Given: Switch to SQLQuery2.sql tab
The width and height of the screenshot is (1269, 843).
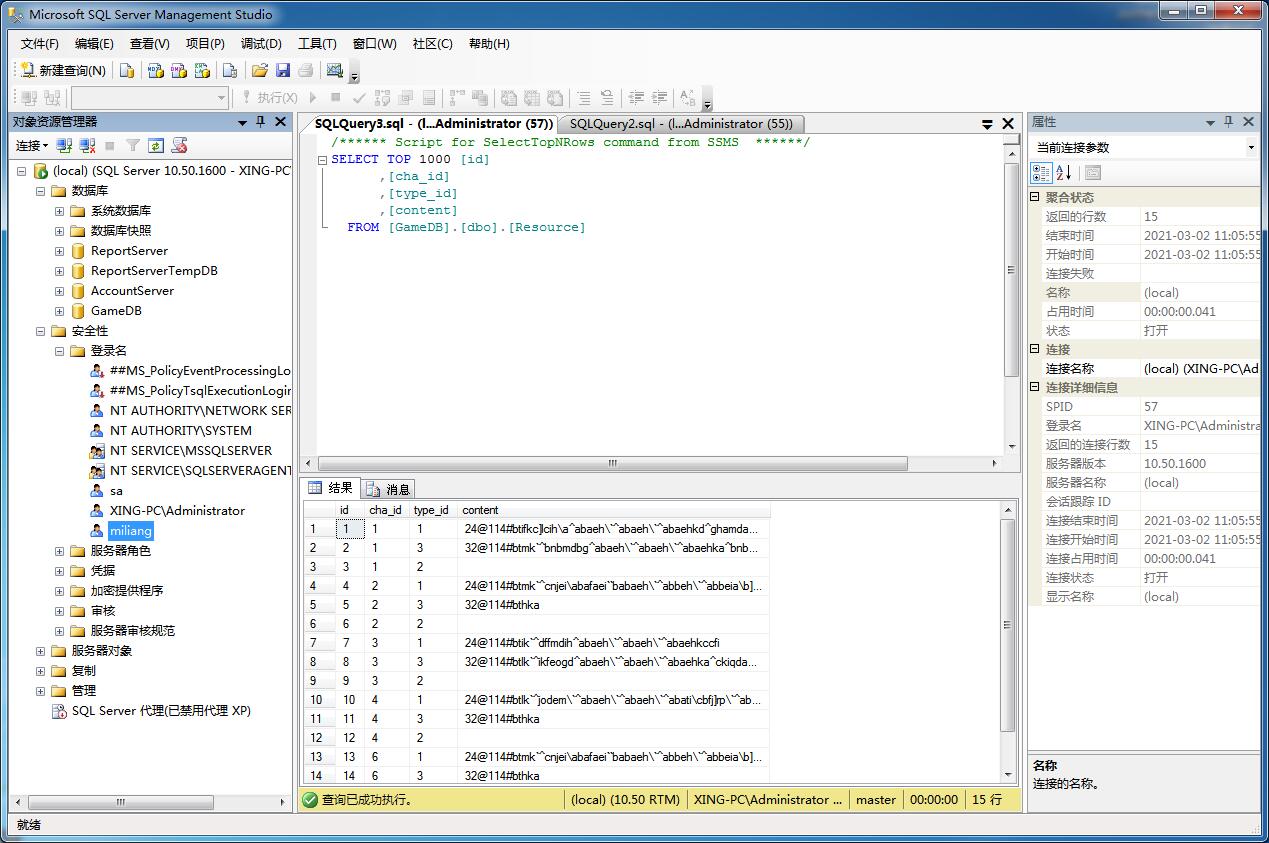Looking at the screenshot, I should (x=680, y=124).
